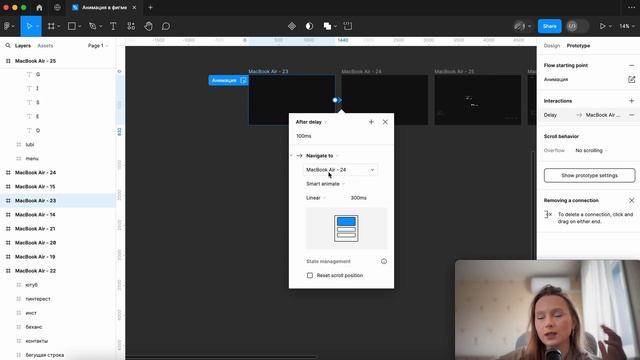The image size is (640, 360).
Task: Remove the flow starting point
Action: pos(631,65)
